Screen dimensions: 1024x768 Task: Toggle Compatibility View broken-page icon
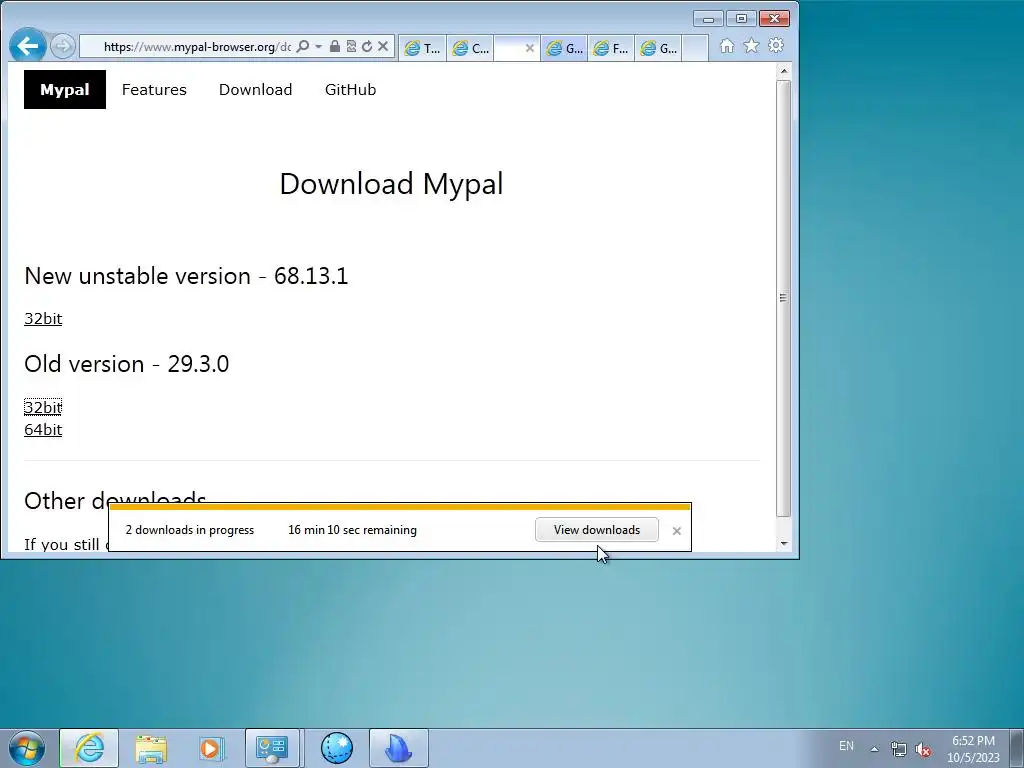point(351,46)
